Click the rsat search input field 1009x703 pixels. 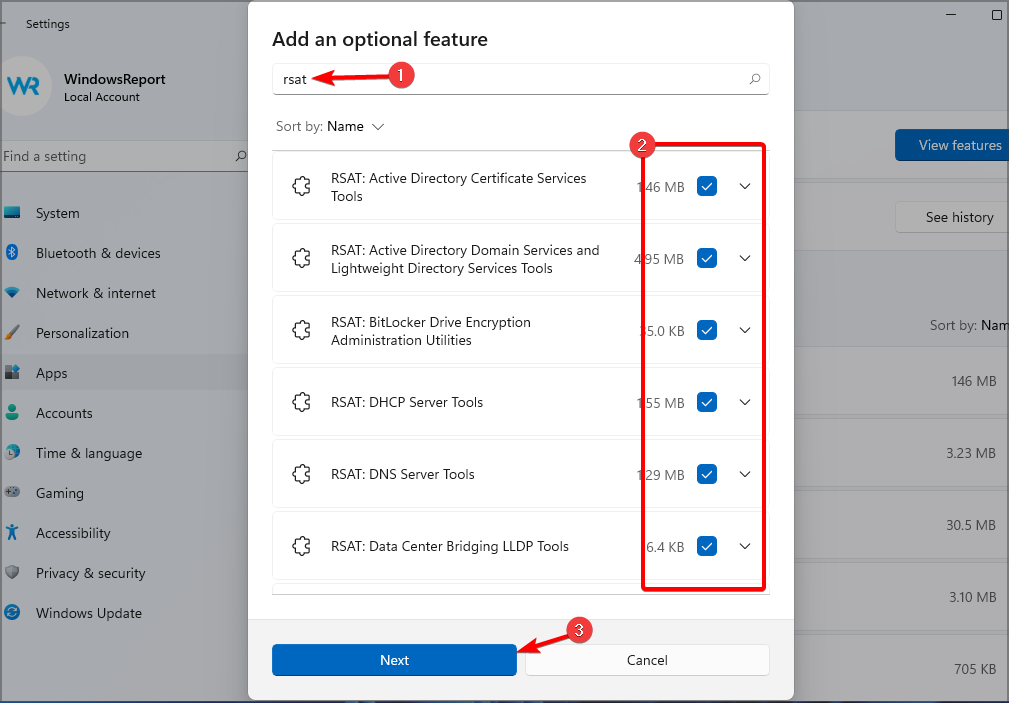point(510,79)
